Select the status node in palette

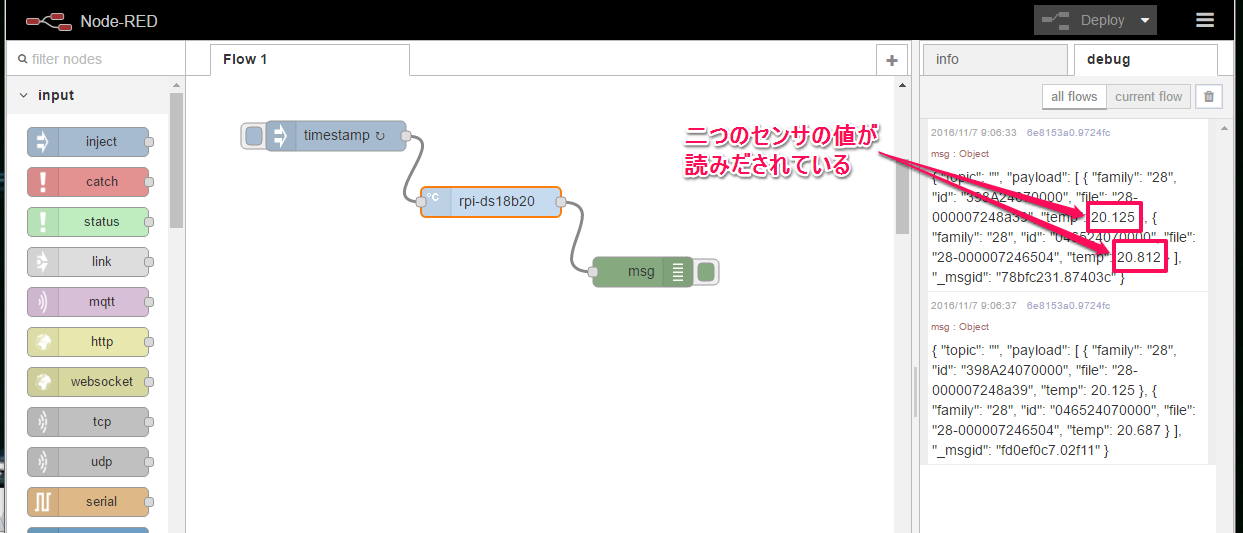point(88,222)
